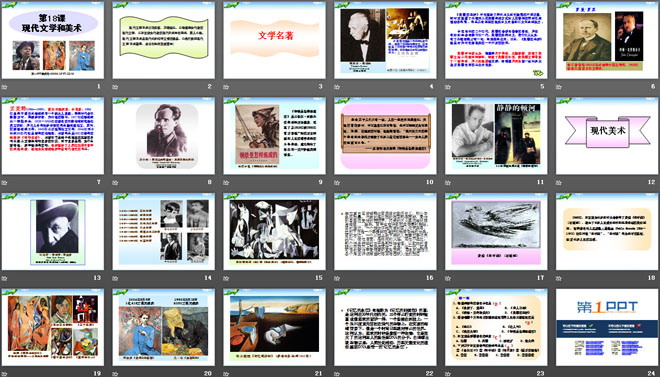Select slide 19 with Picasso paintings collage

pyautogui.click(x=53, y=327)
